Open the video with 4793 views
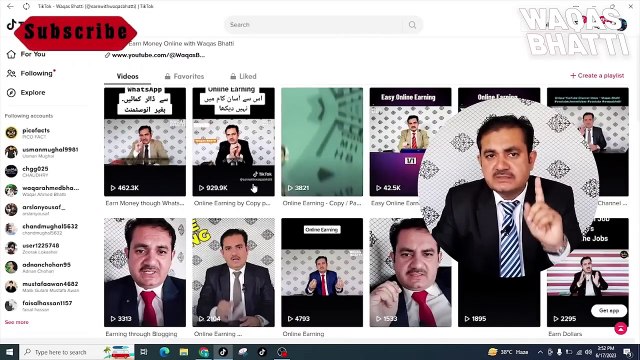 click(x=322, y=272)
